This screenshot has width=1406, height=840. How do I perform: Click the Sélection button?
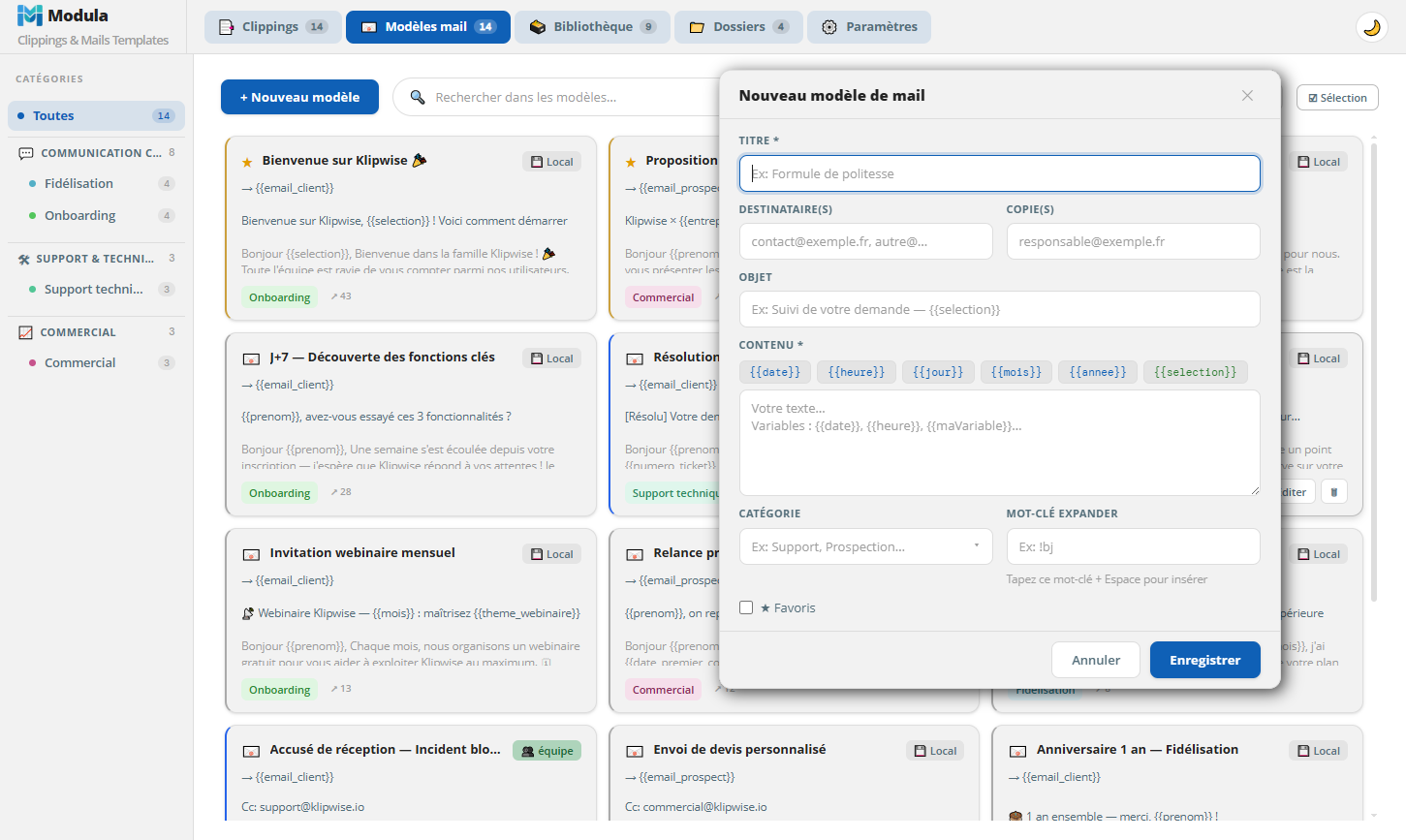click(1337, 98)
